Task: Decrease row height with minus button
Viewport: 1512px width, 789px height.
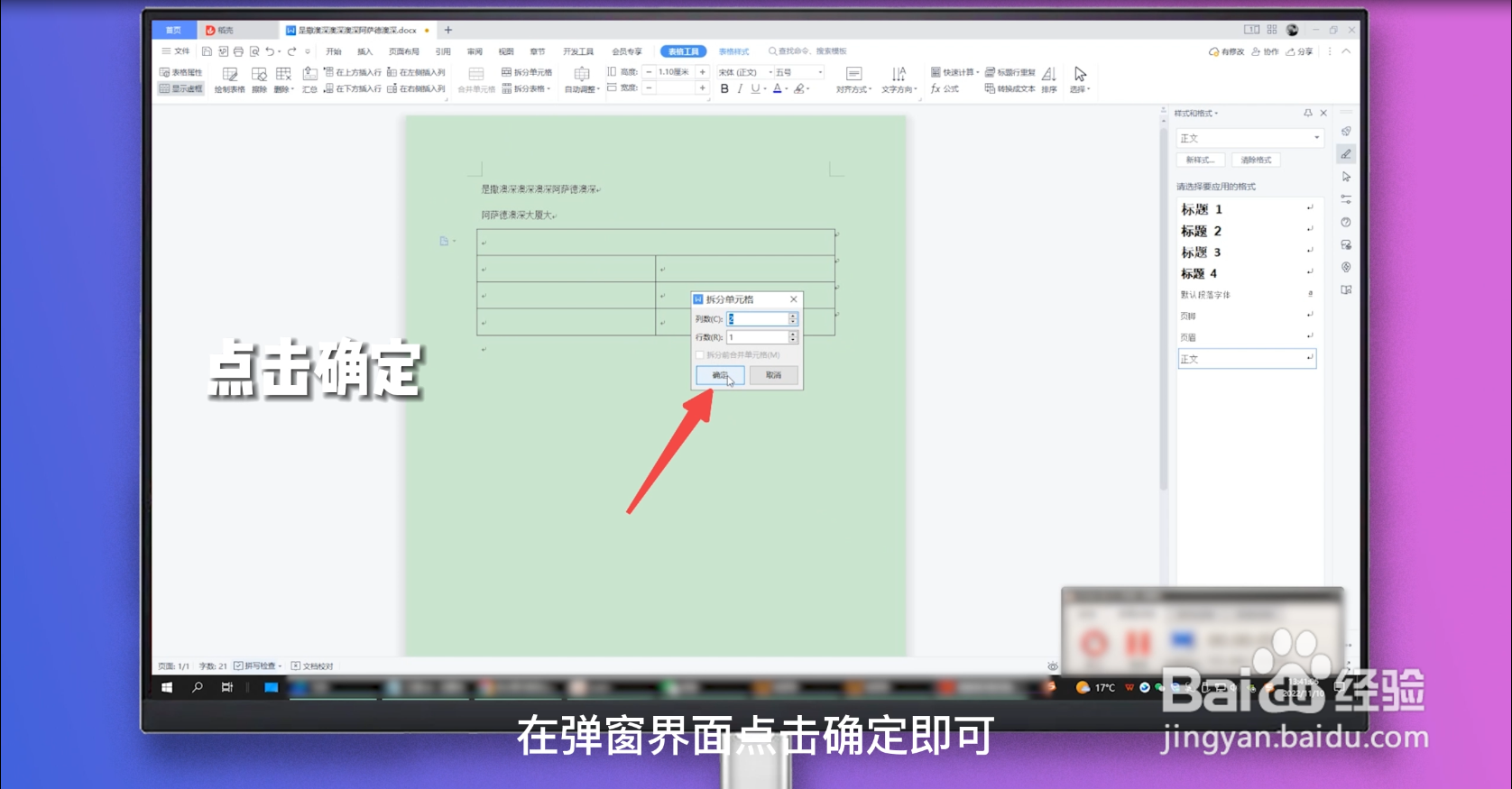Action: [649, 72]
